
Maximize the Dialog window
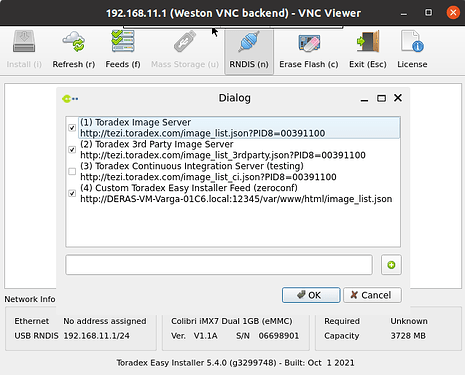381,98
